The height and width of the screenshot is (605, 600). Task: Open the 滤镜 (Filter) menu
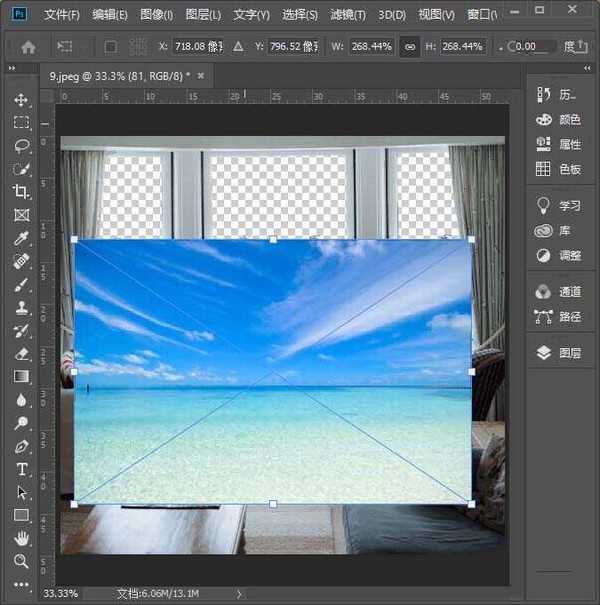pos(347,15)
